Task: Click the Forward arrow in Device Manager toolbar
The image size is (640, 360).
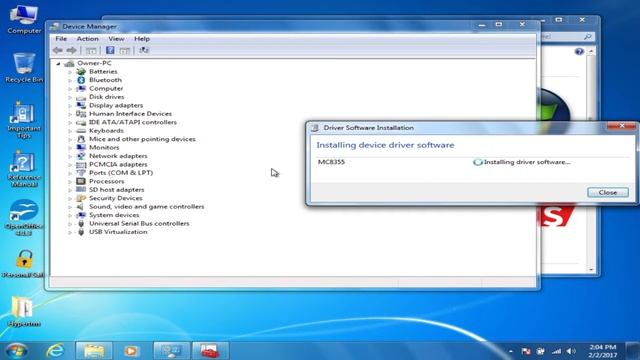Action: [71, 50]
